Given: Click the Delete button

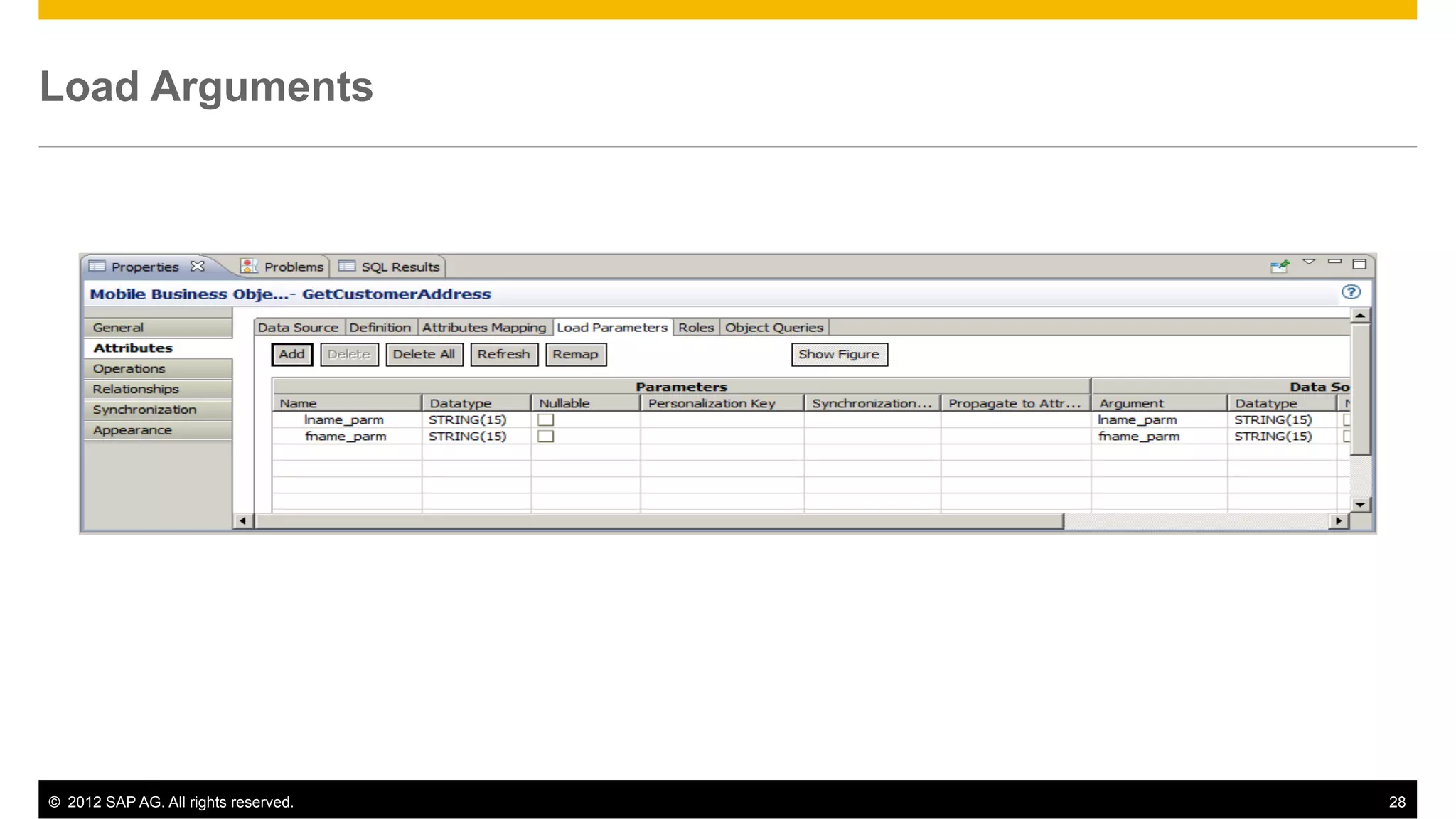Looking at the screenshot, I should point(349,354).
